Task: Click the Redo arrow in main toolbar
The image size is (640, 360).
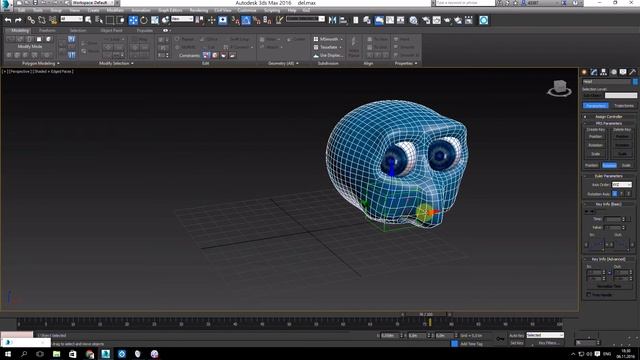Action: click(x=18, y=20)
